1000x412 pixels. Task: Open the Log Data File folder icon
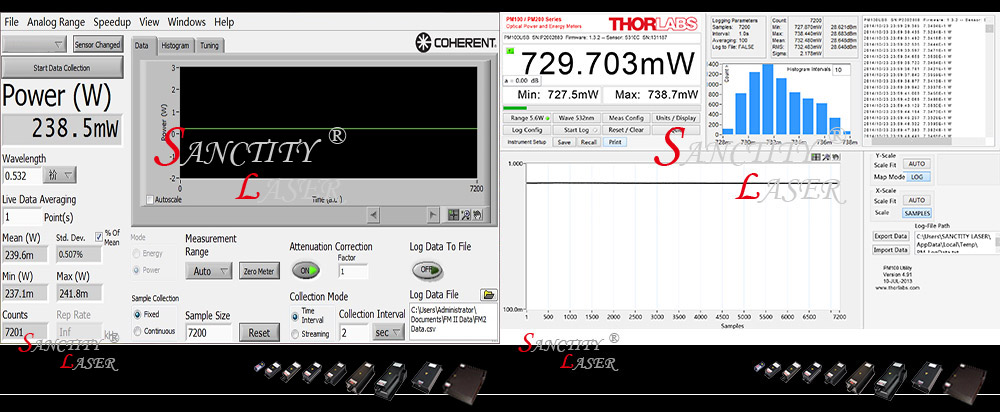[489, 294]
